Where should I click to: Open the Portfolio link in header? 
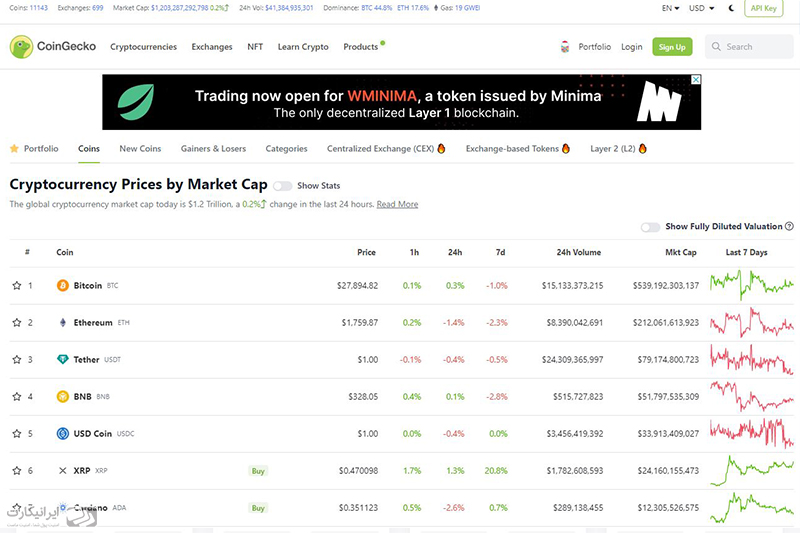(x=594, y=47)
